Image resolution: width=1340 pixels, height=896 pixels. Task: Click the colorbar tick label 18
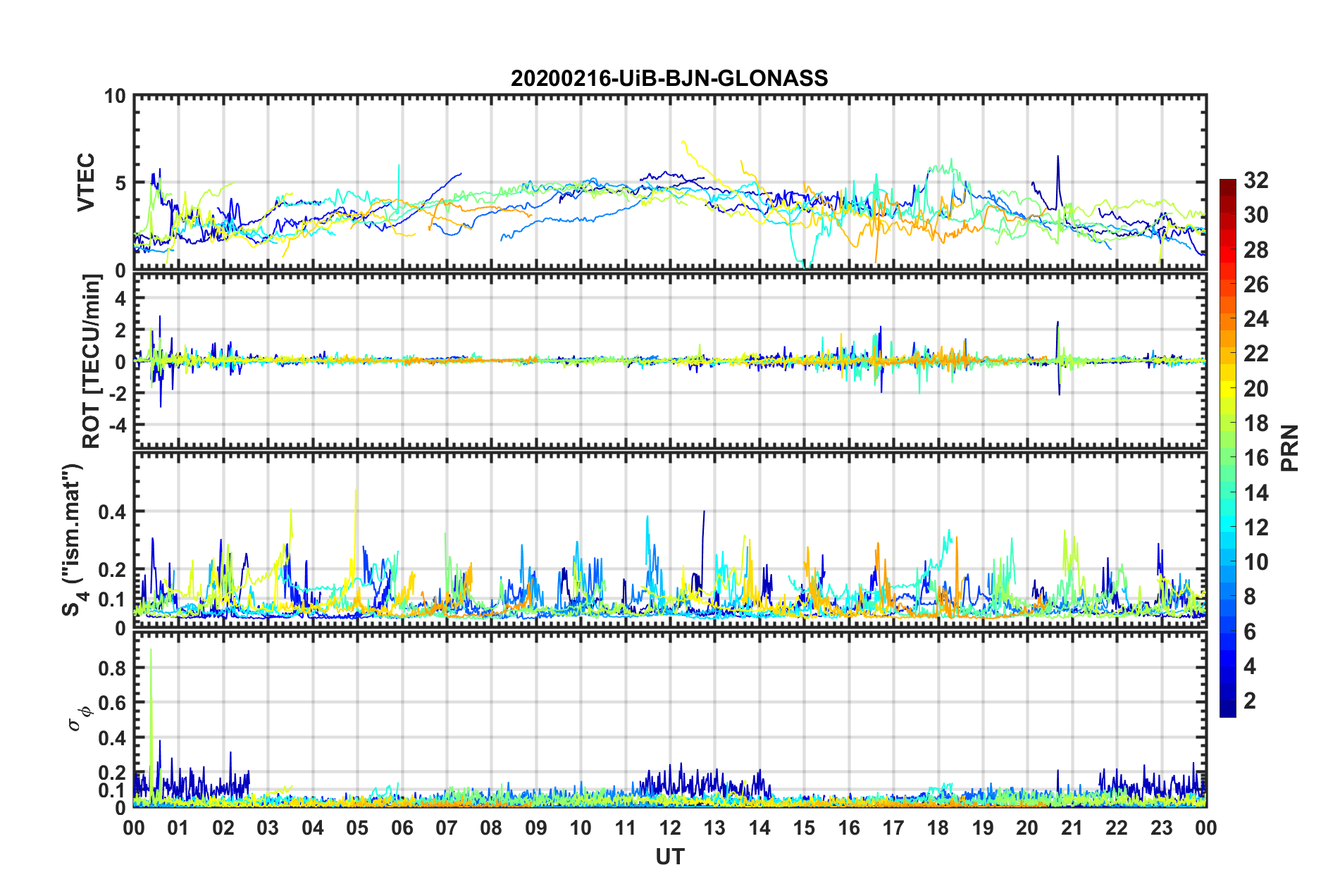1256,423
